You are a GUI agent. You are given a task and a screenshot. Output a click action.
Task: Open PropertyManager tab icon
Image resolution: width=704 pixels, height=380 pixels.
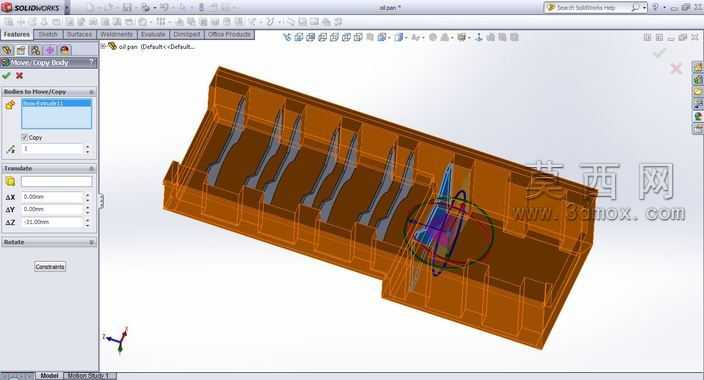click(21, 50)
